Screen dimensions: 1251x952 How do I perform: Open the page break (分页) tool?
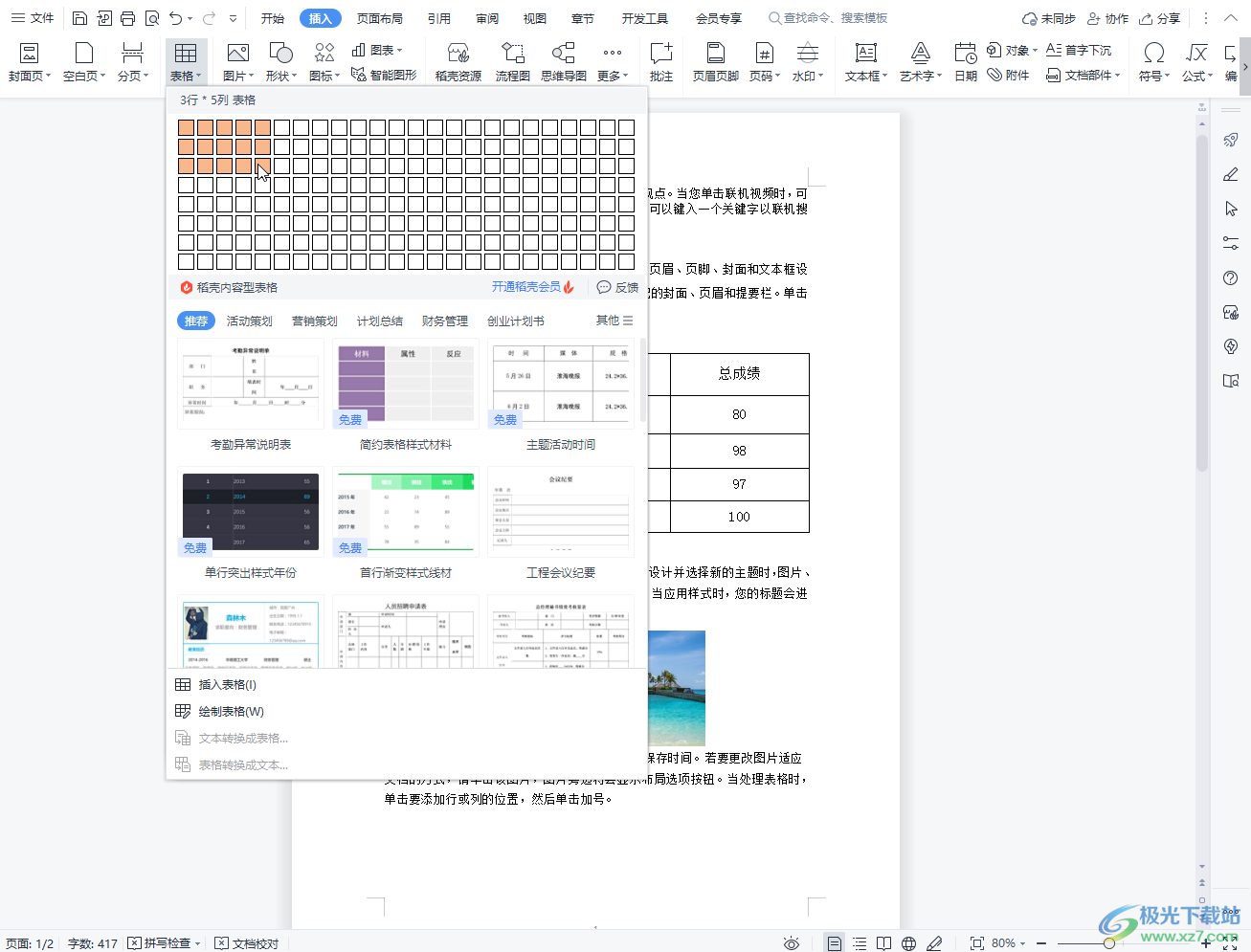click(x=133, y=62)
